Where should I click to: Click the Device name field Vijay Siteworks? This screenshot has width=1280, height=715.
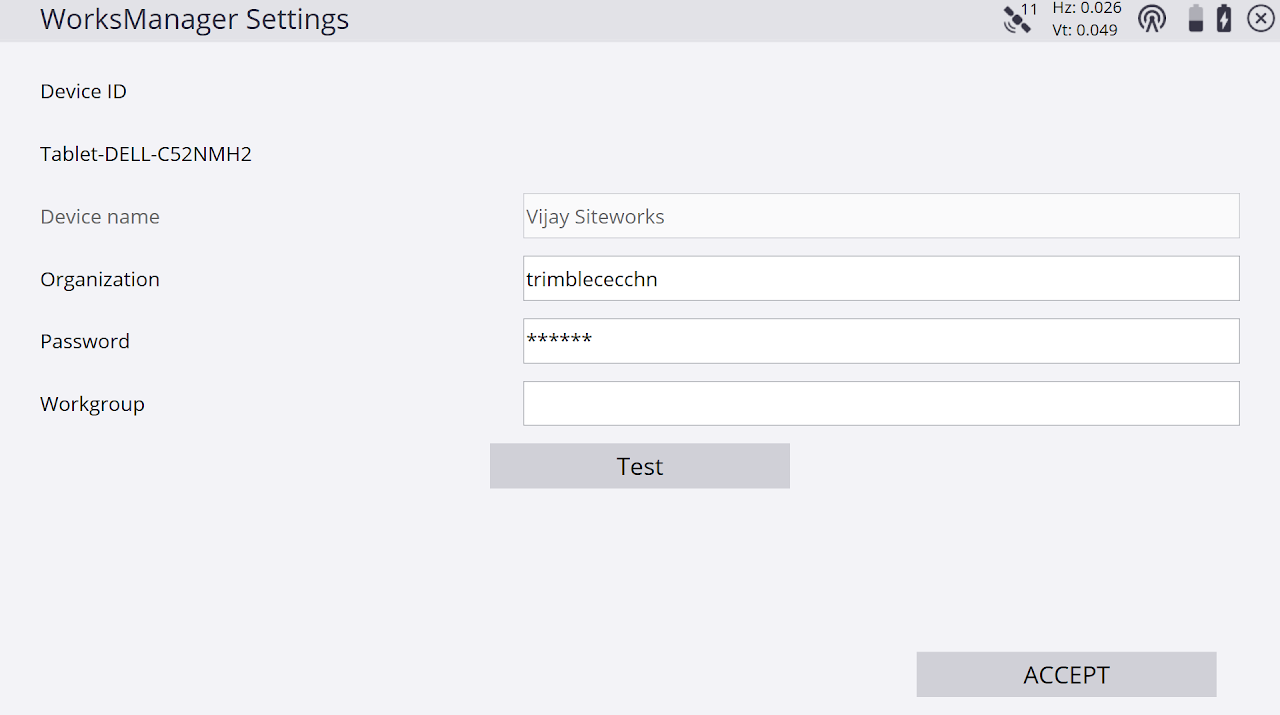[881, 216]
